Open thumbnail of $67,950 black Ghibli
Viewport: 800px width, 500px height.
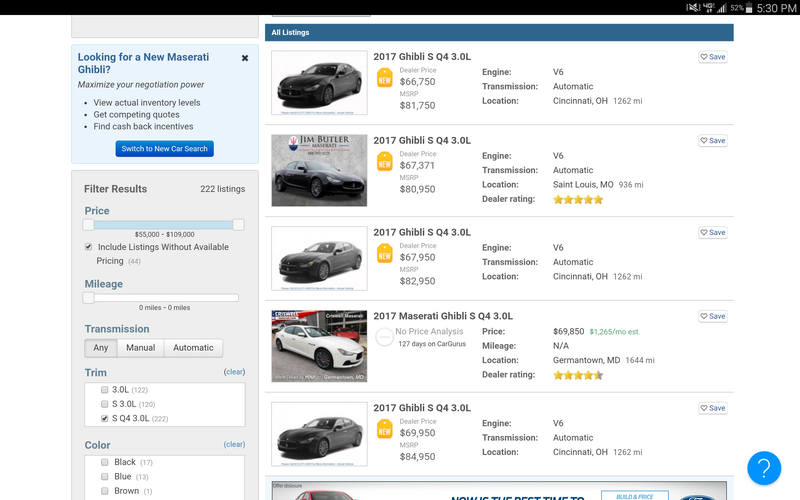319,258
